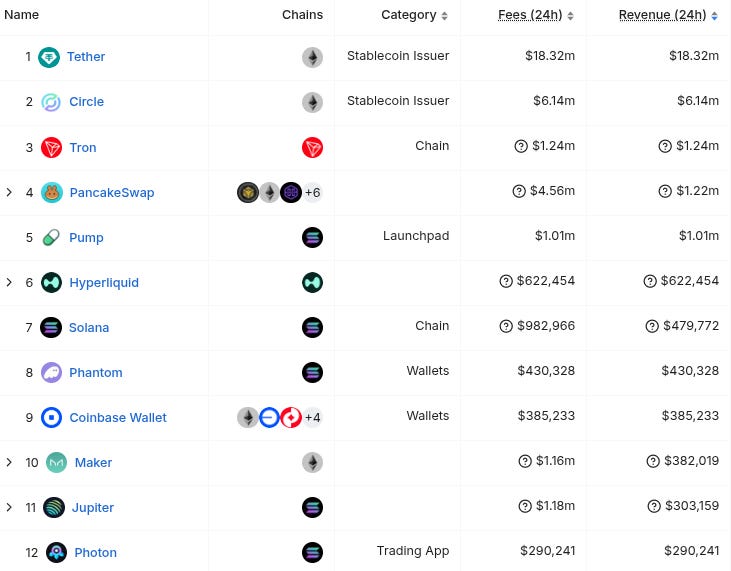Screen dimensions: 731x571
Task: Click Phantom's $430,328 fees value
Action: click(x=546, y=371)
